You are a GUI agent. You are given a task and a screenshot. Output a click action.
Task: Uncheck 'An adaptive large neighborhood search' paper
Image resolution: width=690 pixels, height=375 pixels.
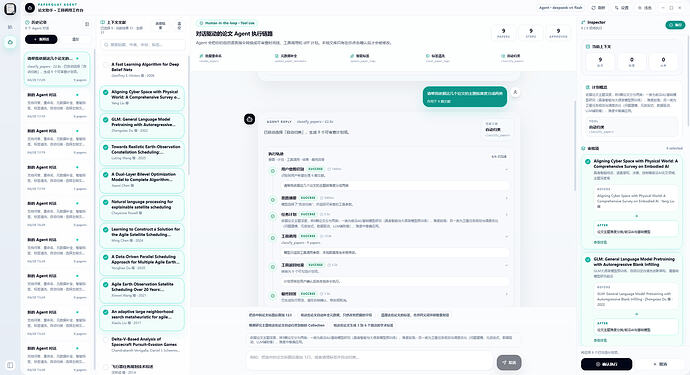click(106, 312)
